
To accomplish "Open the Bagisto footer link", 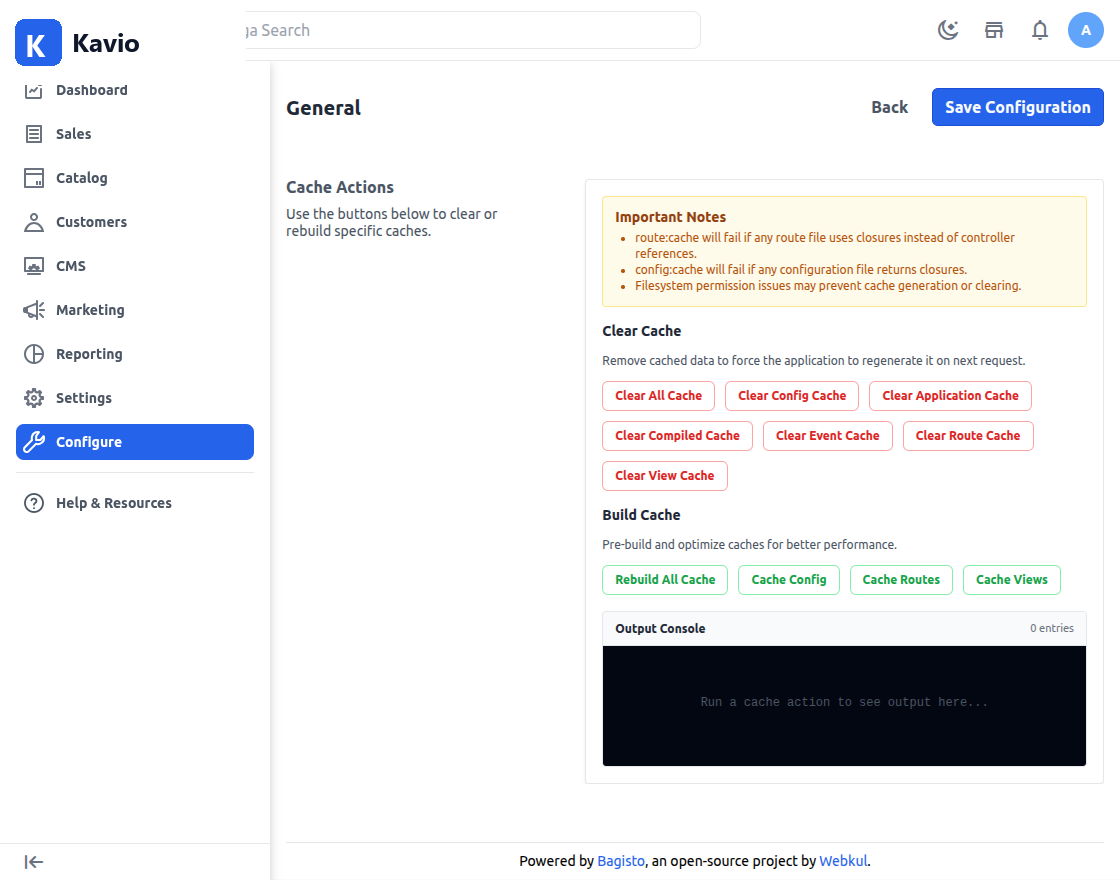I will point(621,861).
